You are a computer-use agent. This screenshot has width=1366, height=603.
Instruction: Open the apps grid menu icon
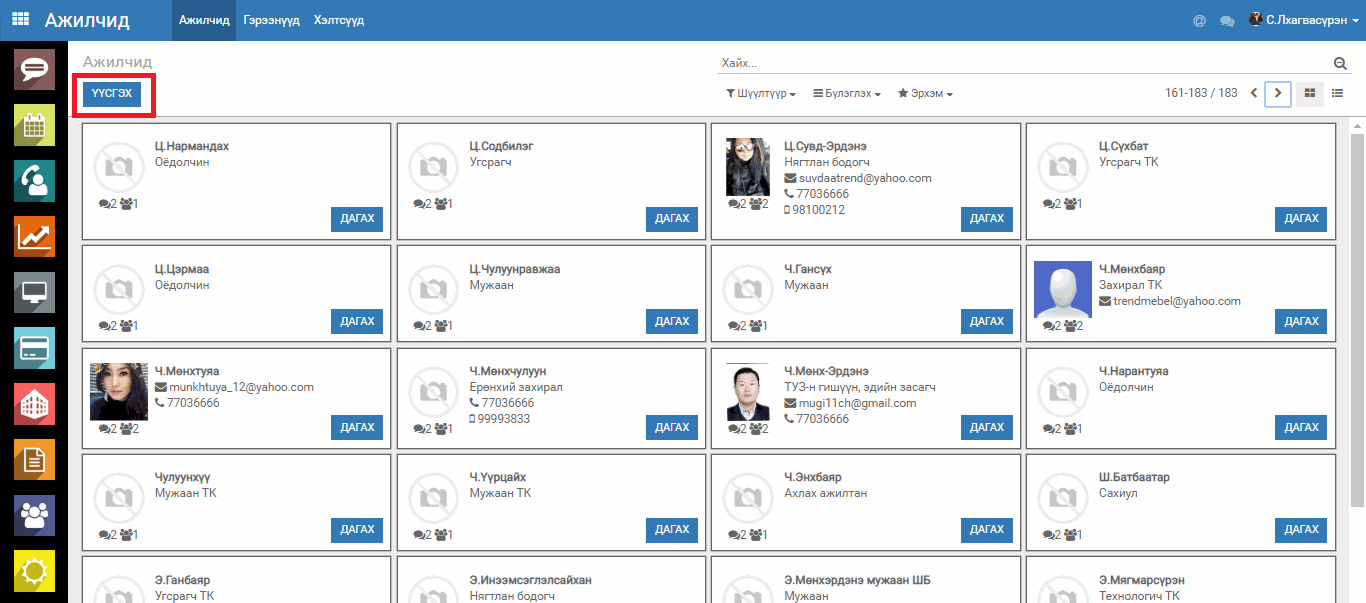[x=20, y=19]
